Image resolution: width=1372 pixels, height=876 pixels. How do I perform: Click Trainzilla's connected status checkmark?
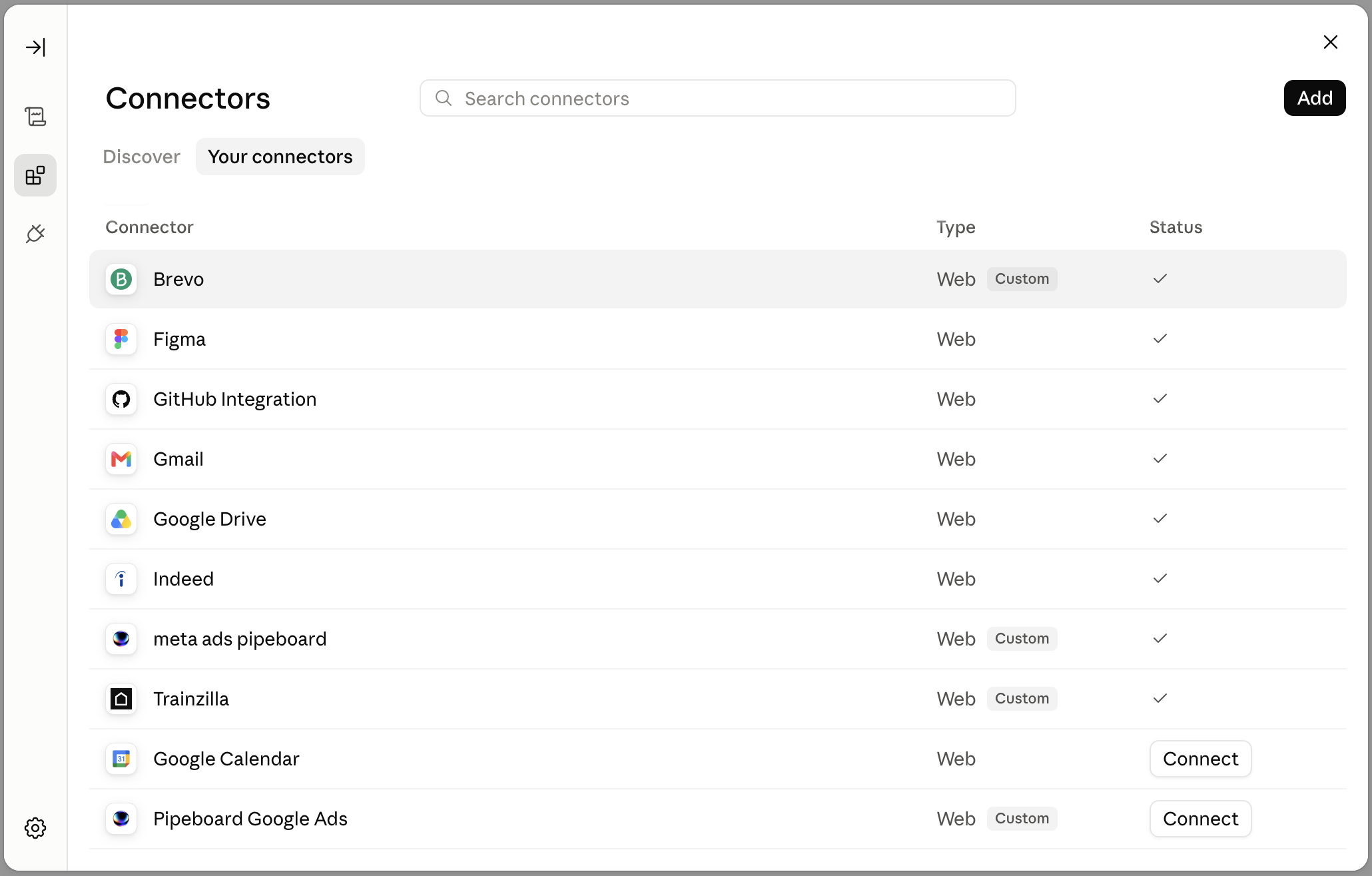point(1160,698)
